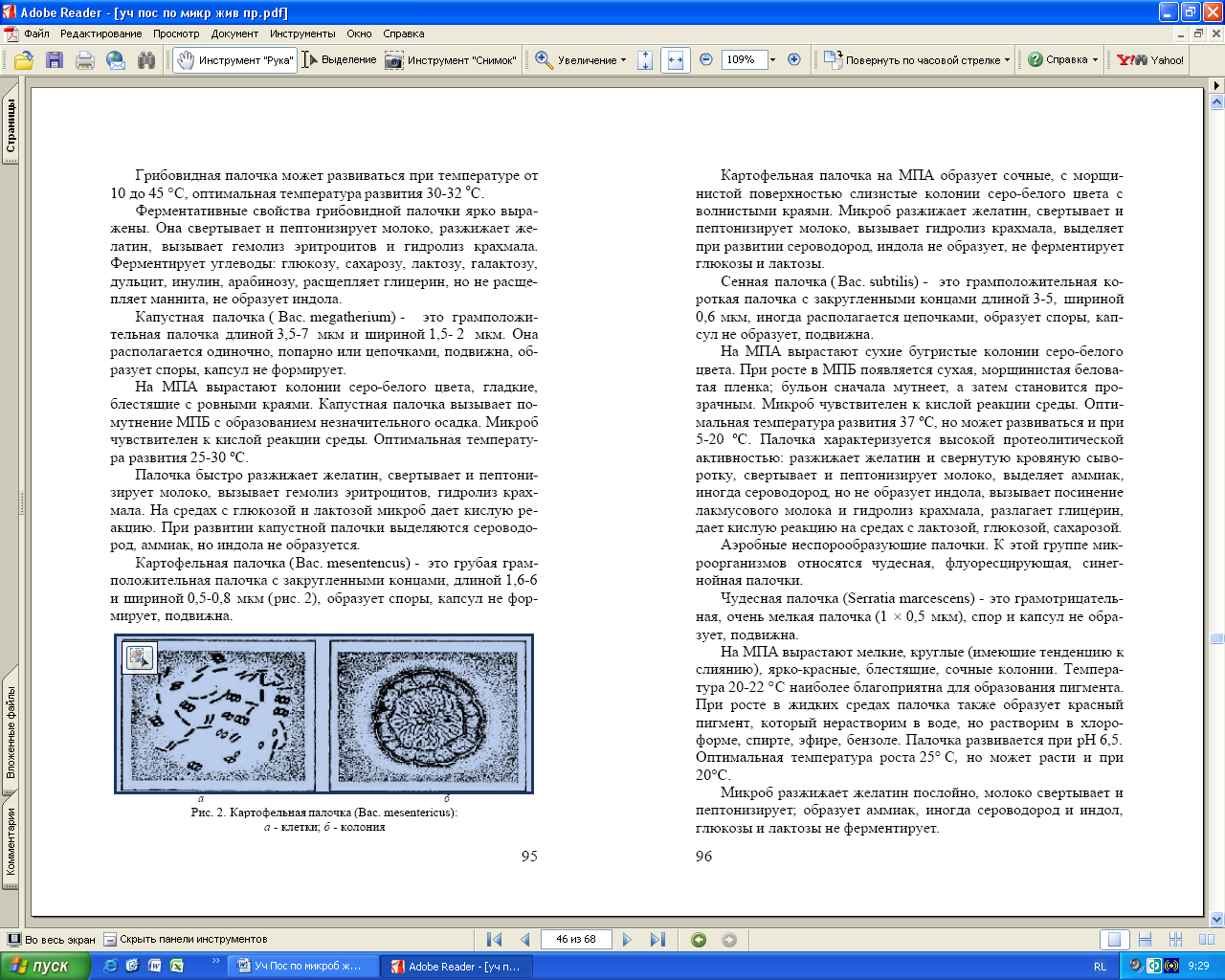Go to the last page
Viewport: 1225px width, 980px height.
click(657, 940)
